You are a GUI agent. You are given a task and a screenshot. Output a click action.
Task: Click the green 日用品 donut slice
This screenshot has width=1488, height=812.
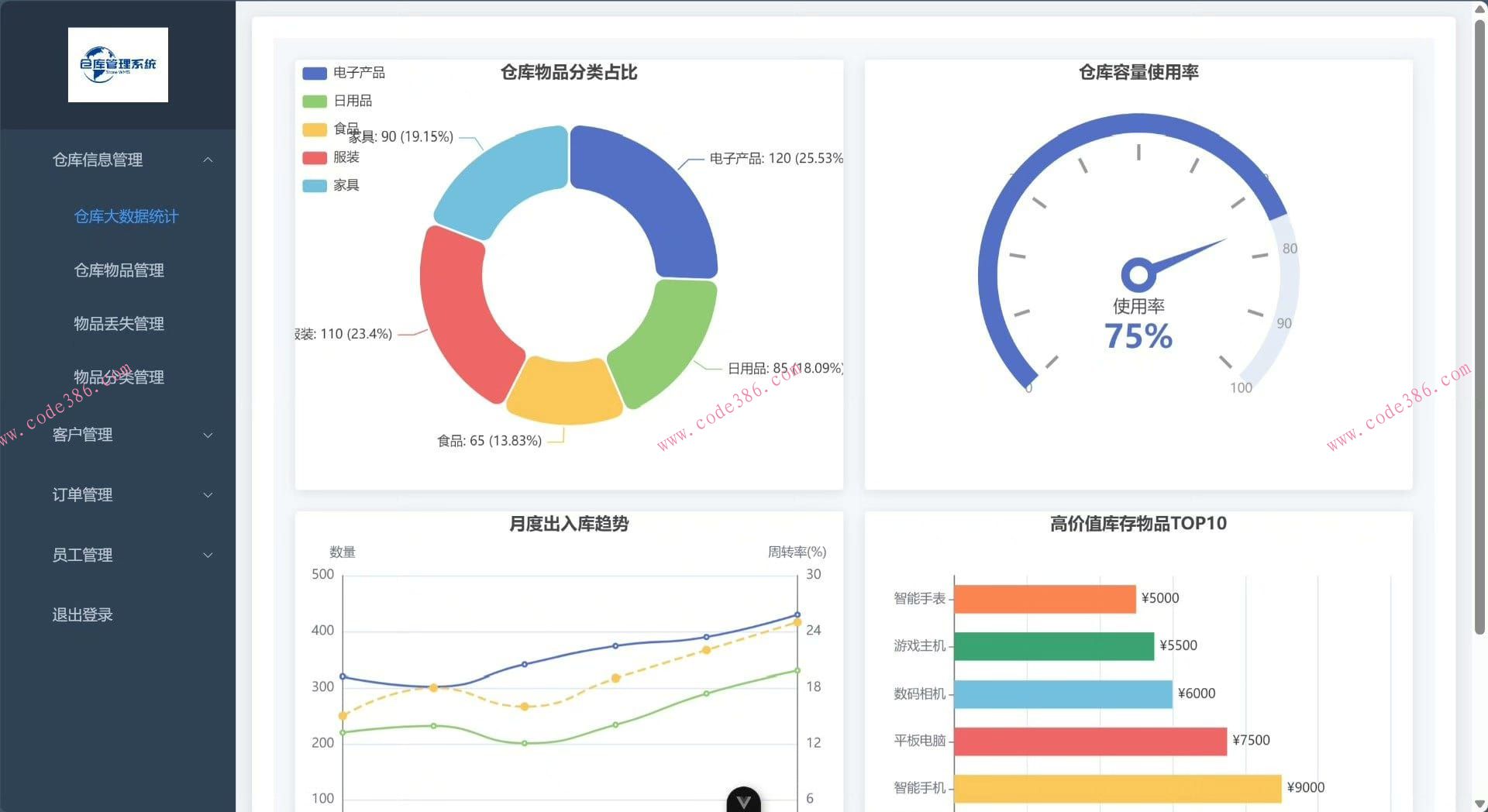pos(666,341)
